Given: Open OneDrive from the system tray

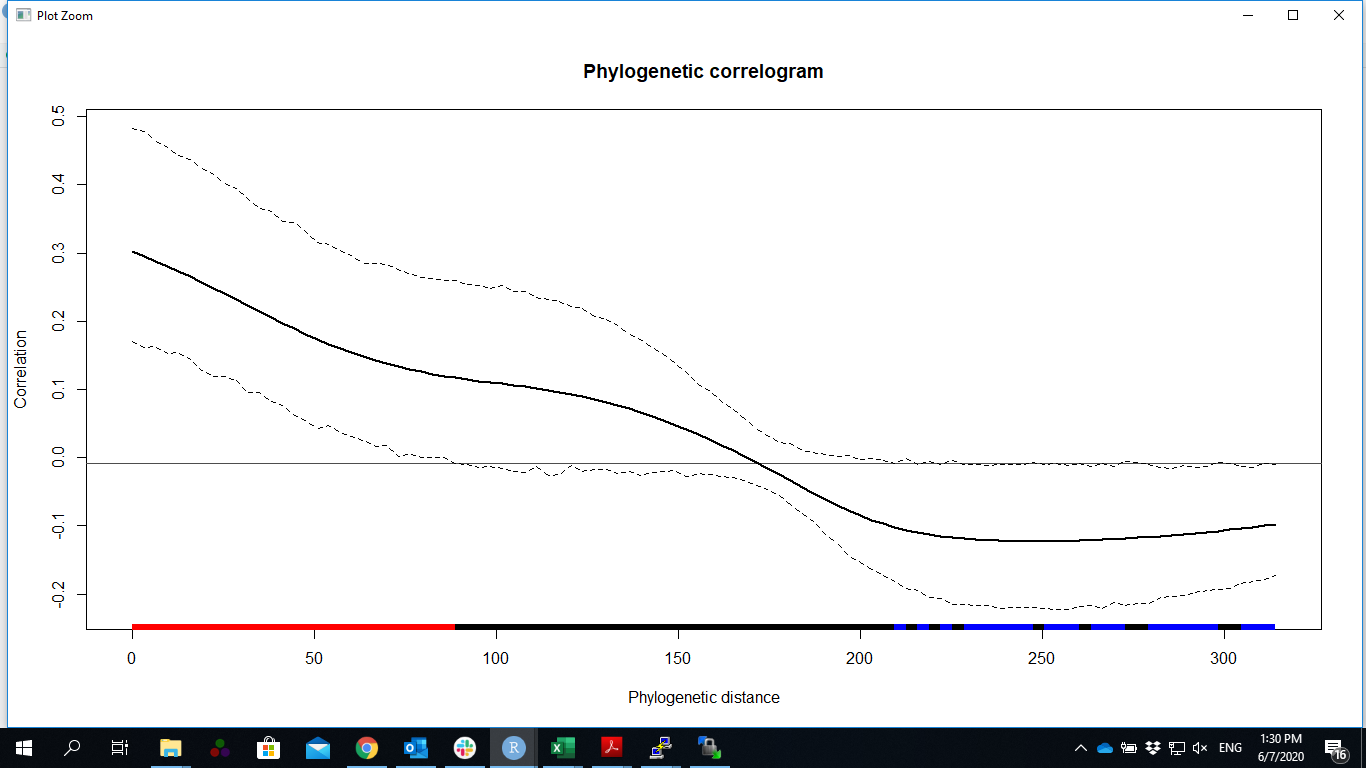Looking at the screenshot, I should pyautogui.click(x=1105, y=748).
